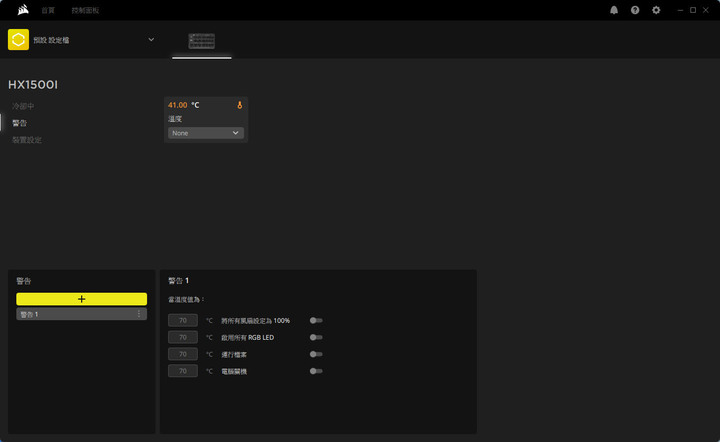
Task: Click the 運行檔案 temperature field
Action: [x=183, y=354]
